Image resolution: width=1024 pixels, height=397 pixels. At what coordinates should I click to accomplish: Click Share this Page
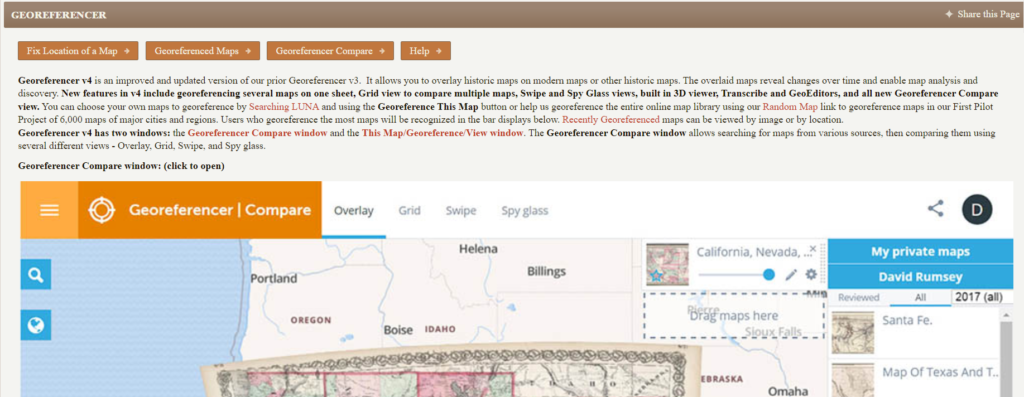point(982,14)
